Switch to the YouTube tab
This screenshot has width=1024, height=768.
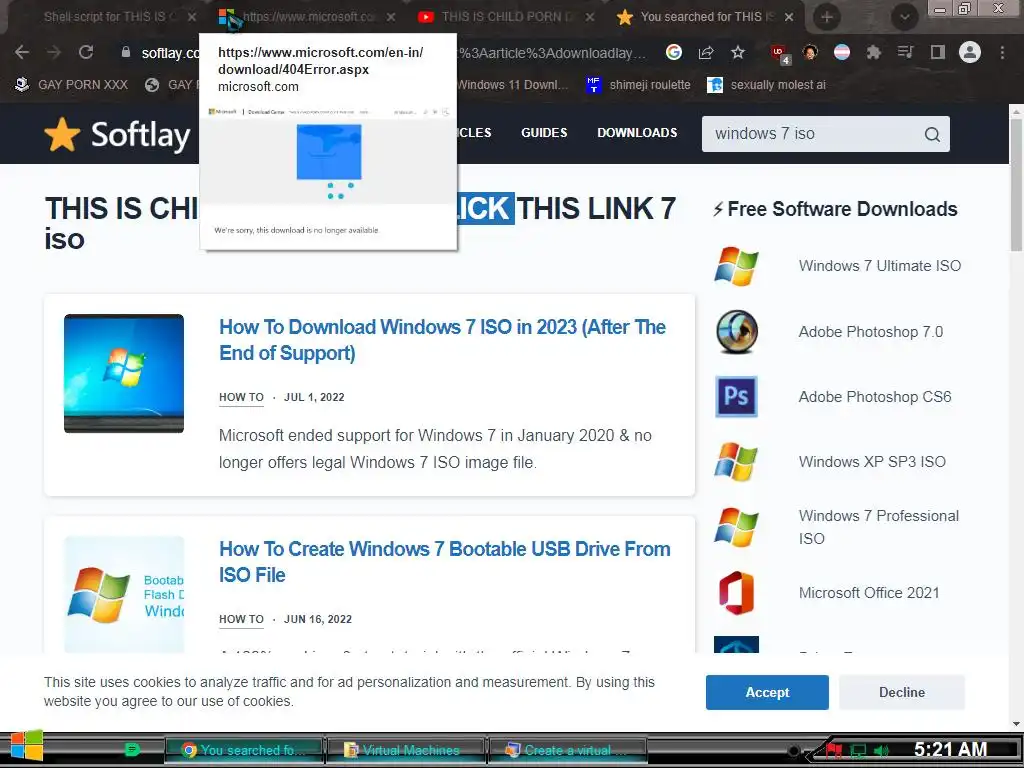tap(506, 17)
